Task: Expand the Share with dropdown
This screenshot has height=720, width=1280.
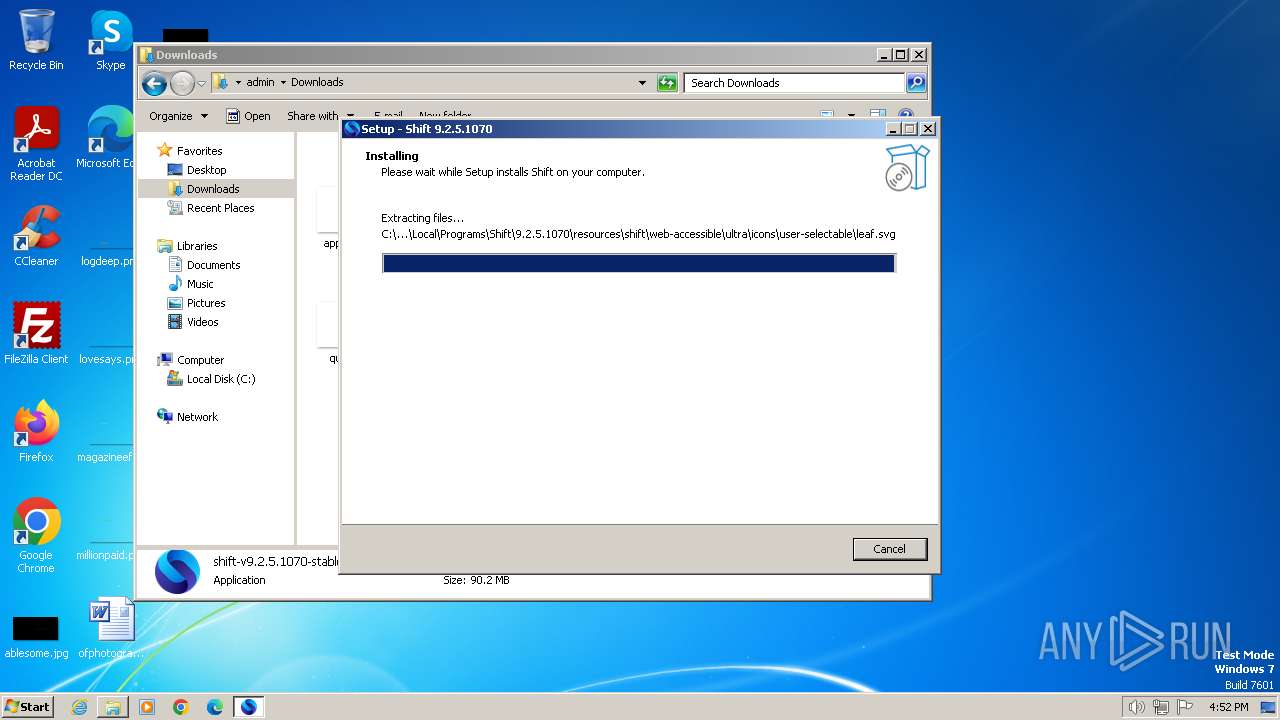Action: (x=320, y=116)
